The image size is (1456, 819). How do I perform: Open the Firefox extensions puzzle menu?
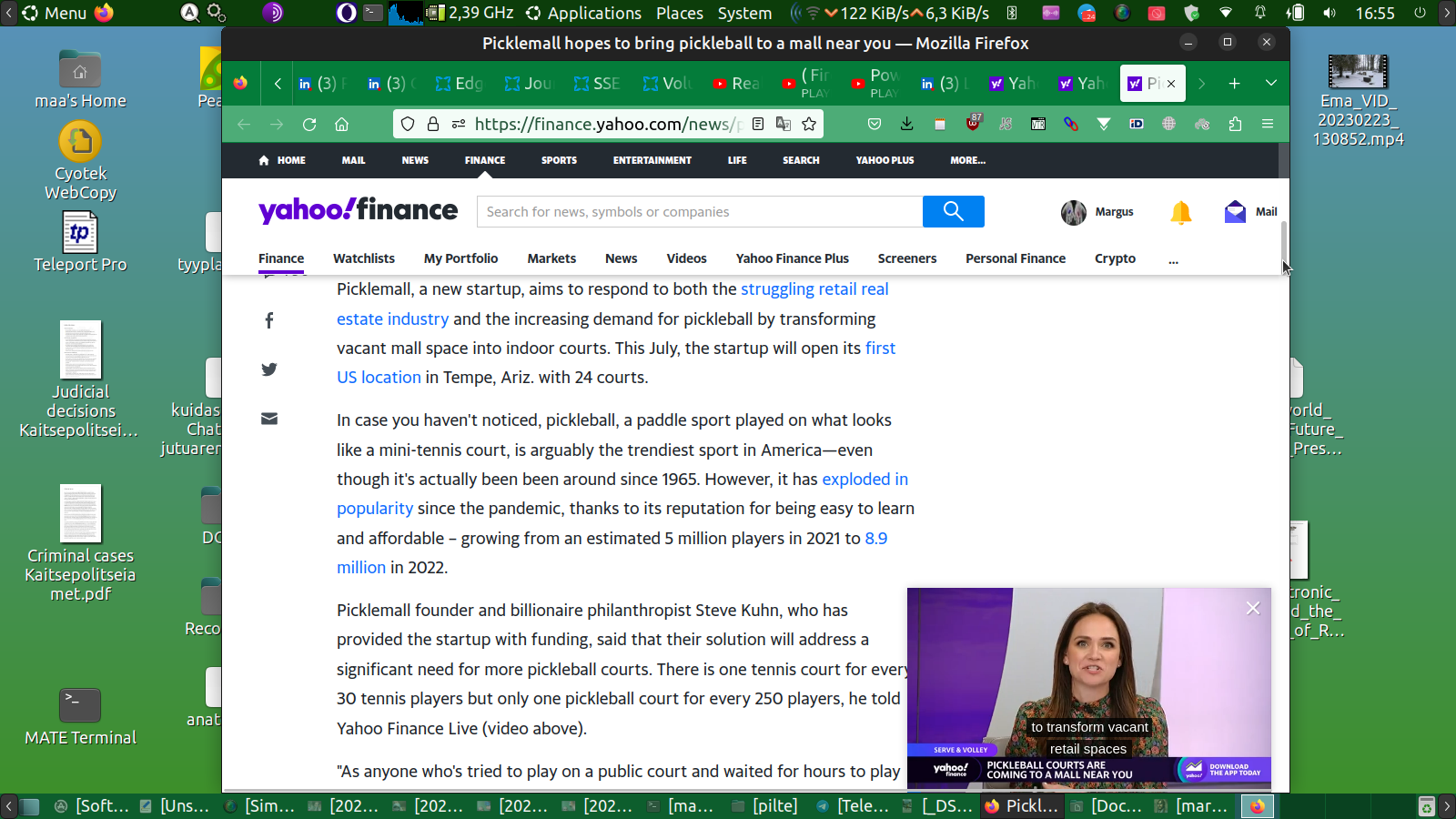tap(1235, 124)
